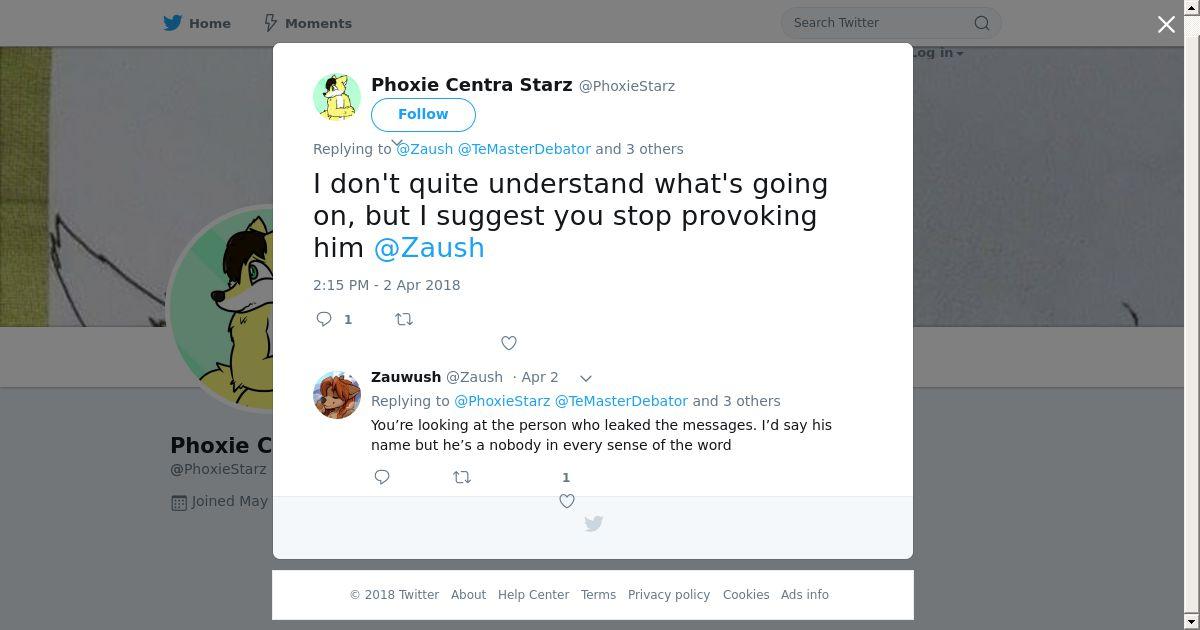This screenshot has height=630, width=1200.
Task: Follow Phoxie Centra Starz
Action: pyautogui.click(x=423, y=114)
